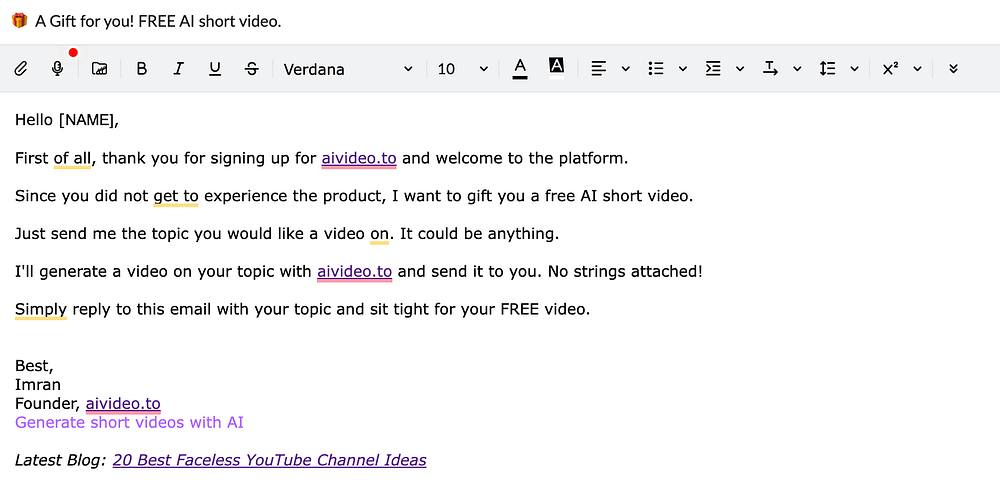Click the 'Best,' sign-off line
This screenshot has width=1000, height=486.
(34, 366)
